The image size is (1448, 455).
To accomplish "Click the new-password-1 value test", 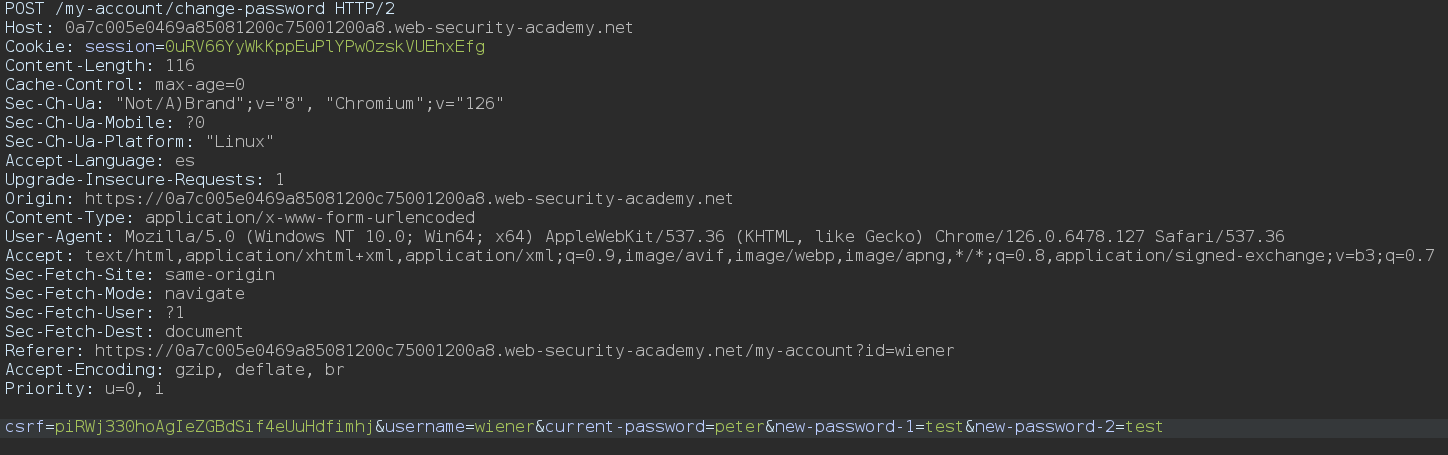I will (x=945, y=427).
